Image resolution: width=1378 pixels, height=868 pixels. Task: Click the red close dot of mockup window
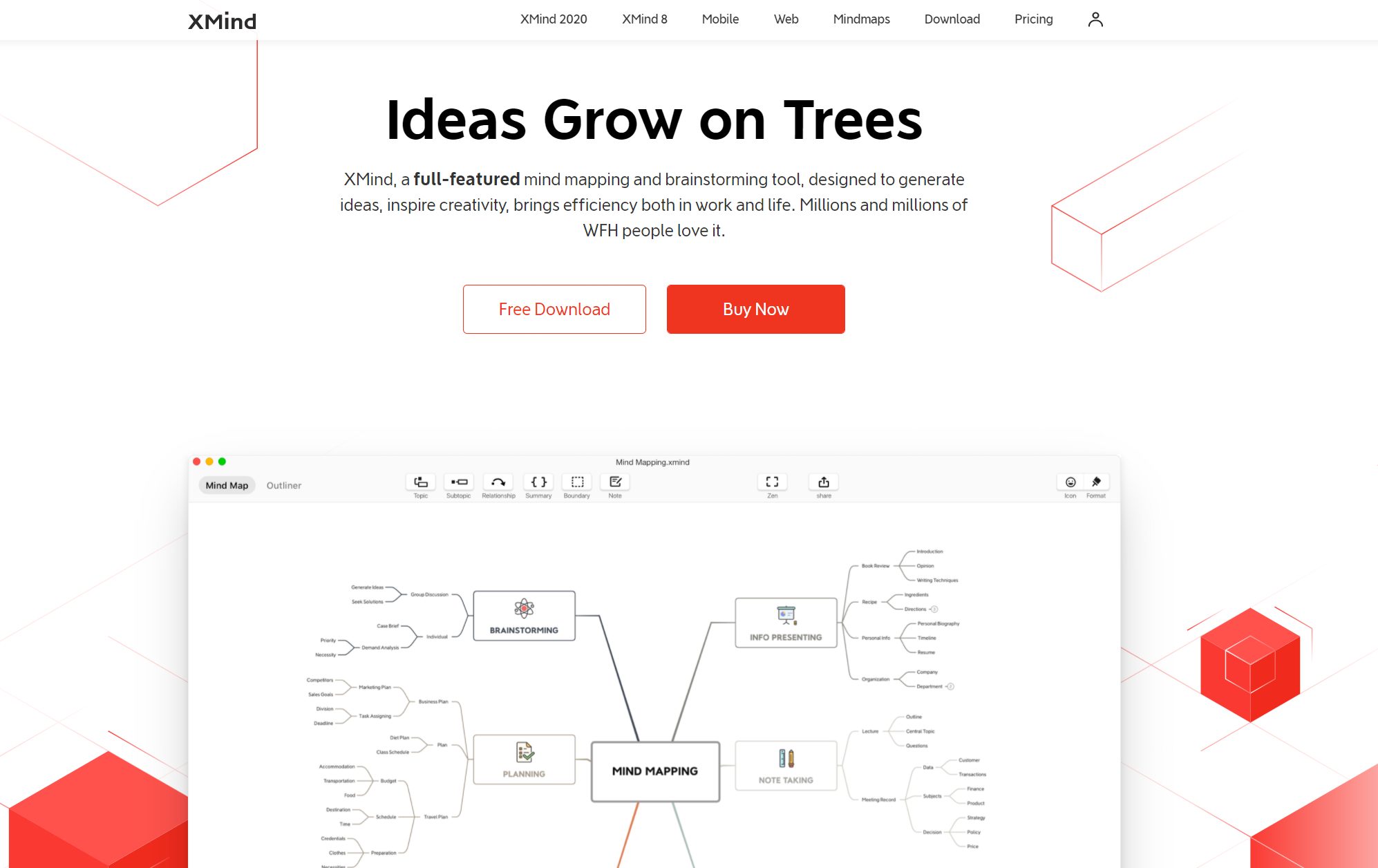click(x=197, y=462)
